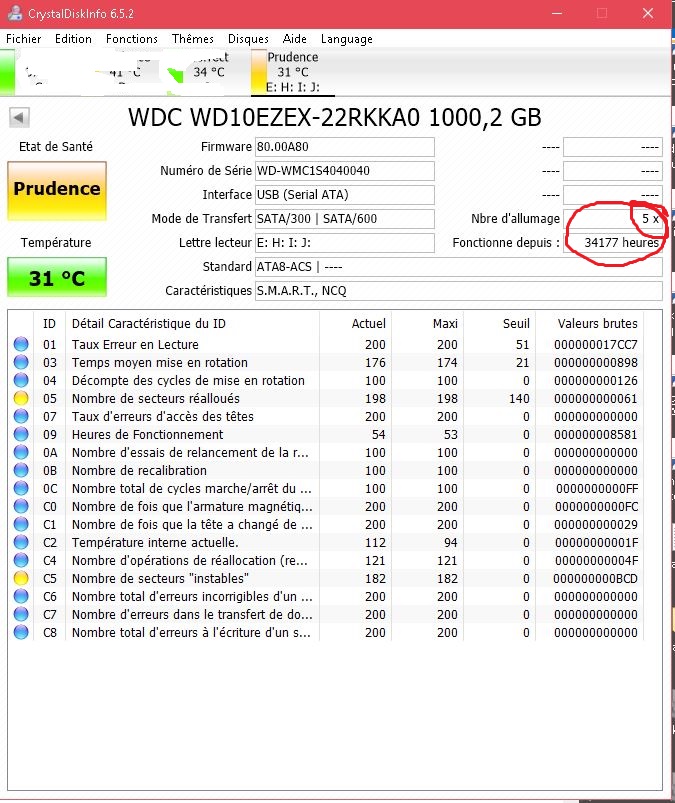The height and width of the screenshot is (803, 675).
Task: Click blue status icon for Taux Erreur en Lecture
Action: click(21, 344)
